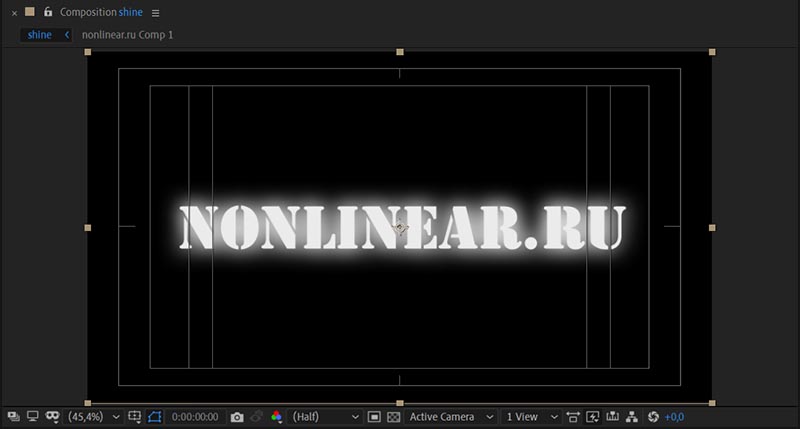The image size is (800, 429).
Task: Toggle the viewer lock icon
Action: pyautogui.click(x=47, y=12)
